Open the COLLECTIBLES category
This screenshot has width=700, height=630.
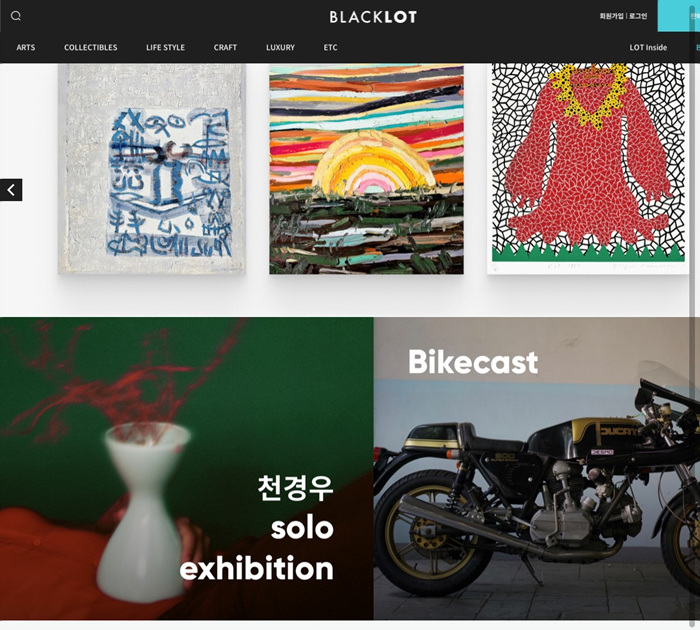(91, 47)
